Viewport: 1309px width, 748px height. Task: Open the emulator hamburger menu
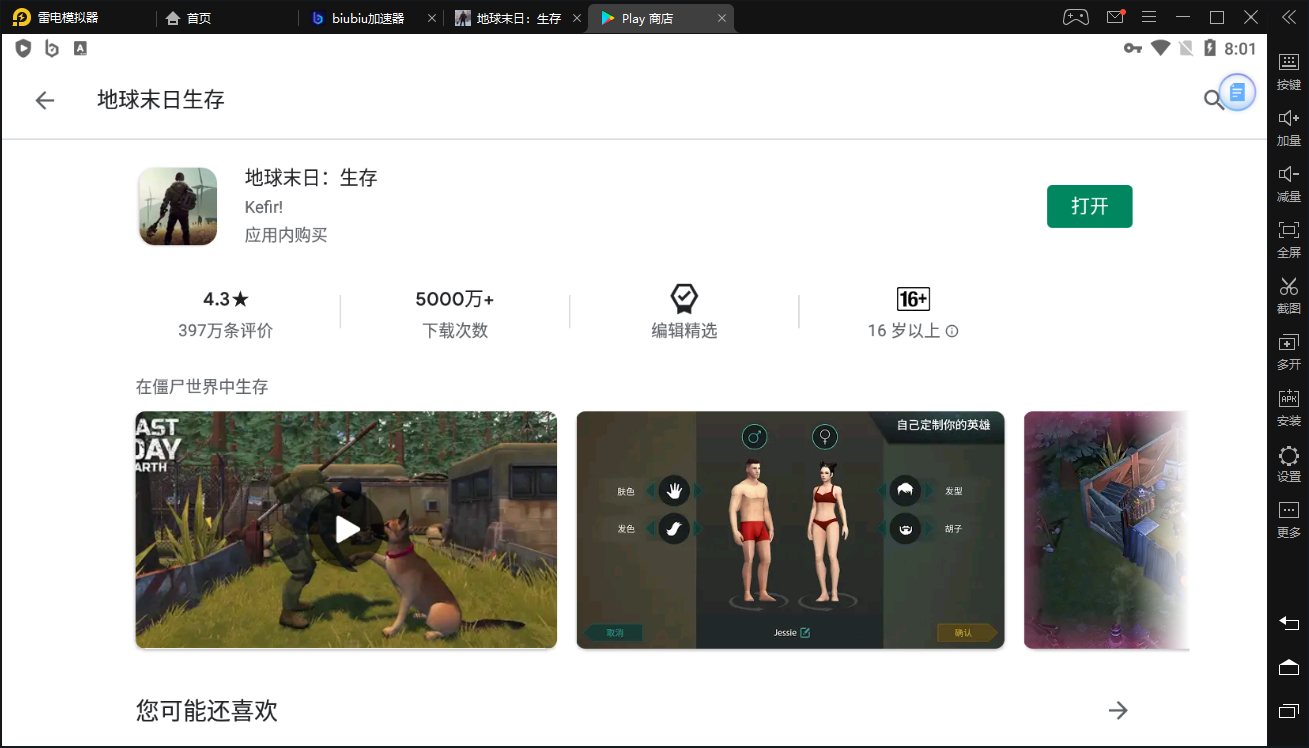point(1149,17)
